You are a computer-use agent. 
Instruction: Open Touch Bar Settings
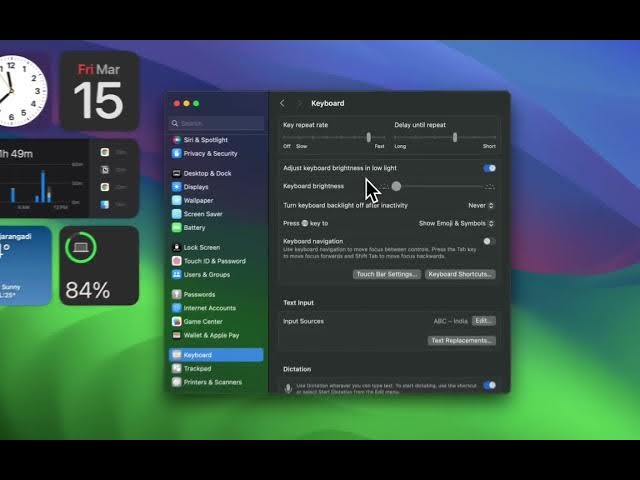point(387,274)
